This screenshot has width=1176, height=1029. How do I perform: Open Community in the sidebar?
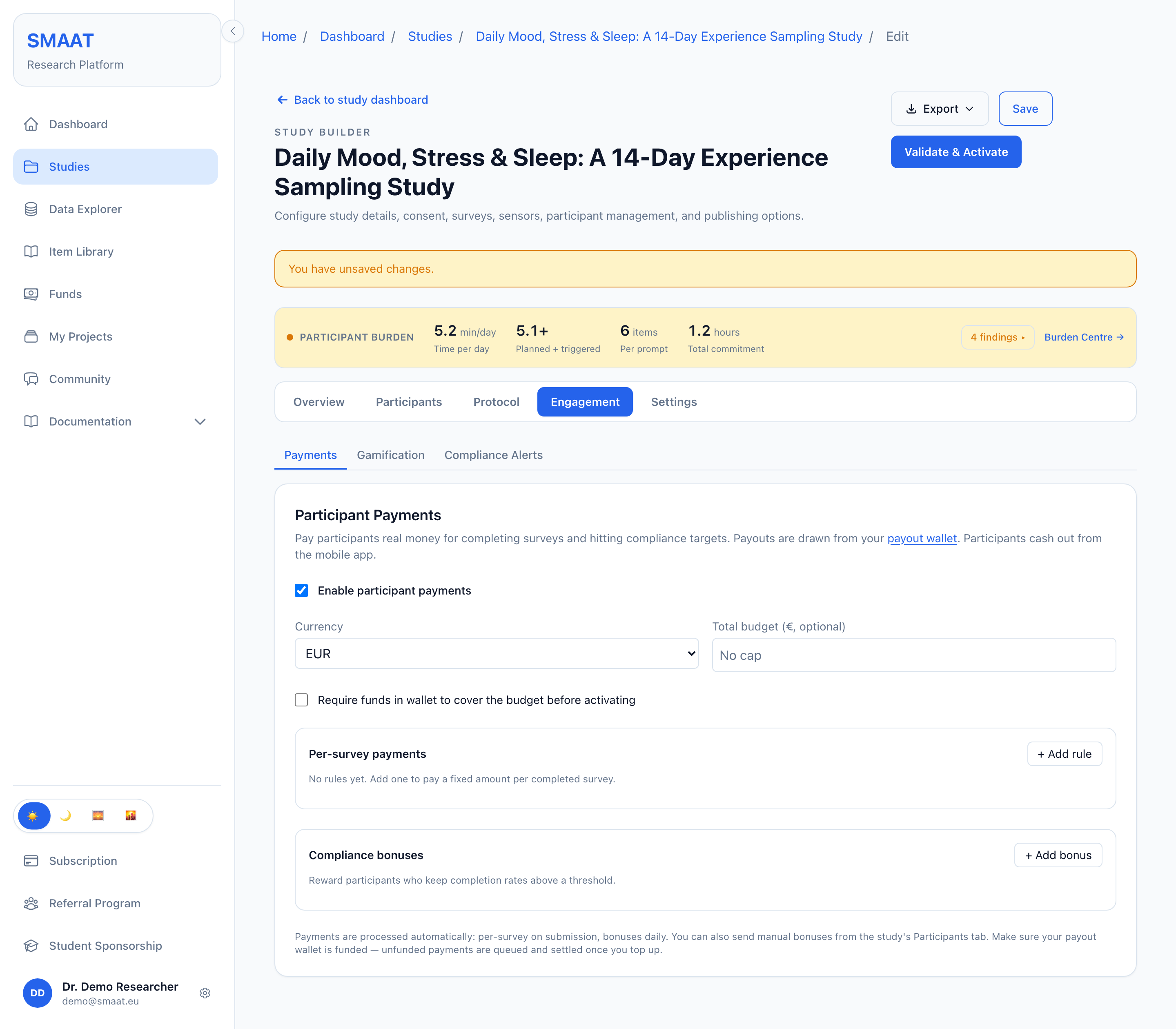coord(116,379)
